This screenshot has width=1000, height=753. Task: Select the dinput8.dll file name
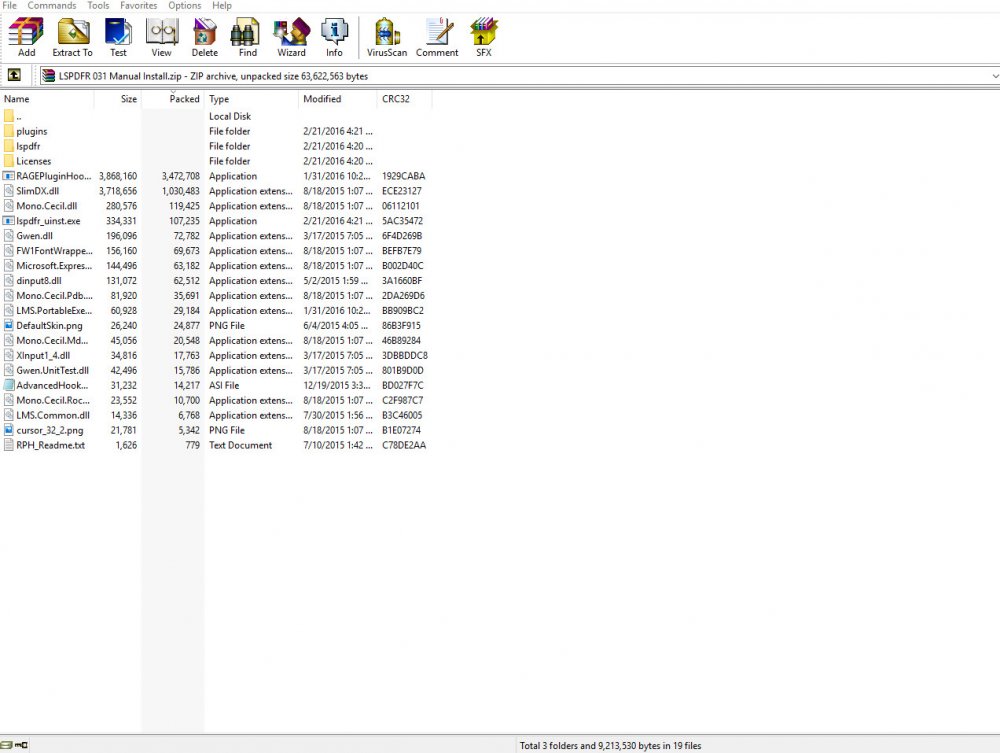(39, 281)
